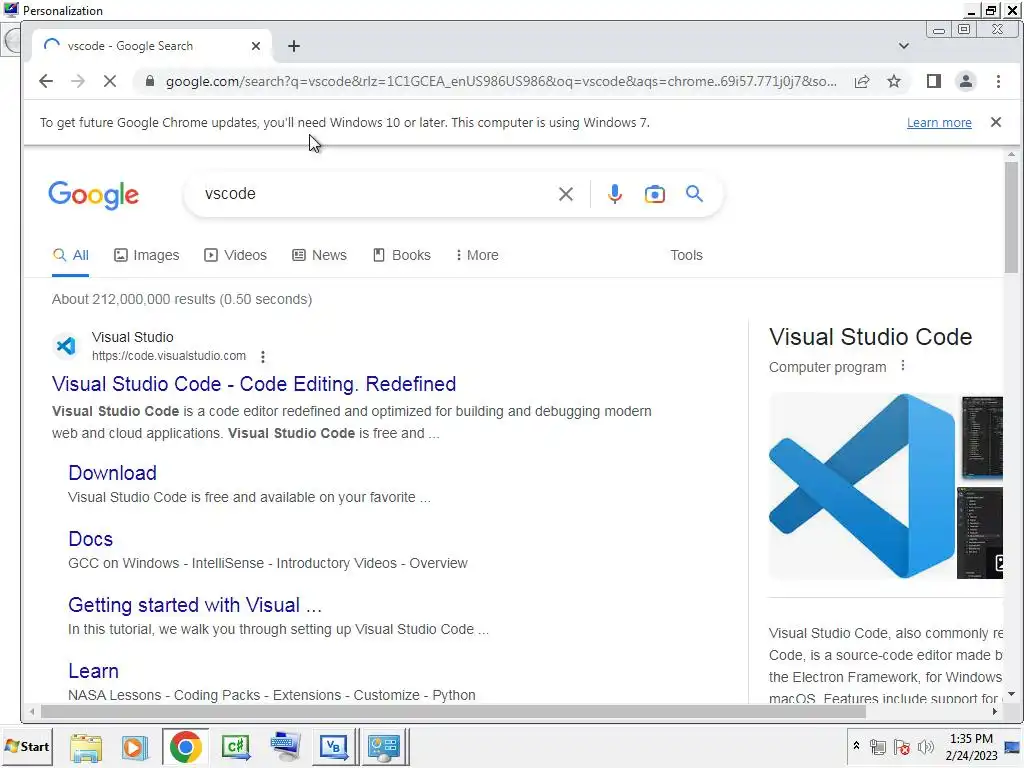1024x768 pixels.
Task: Click the horizontal scrollbar thumb
Action: point(453,711)
